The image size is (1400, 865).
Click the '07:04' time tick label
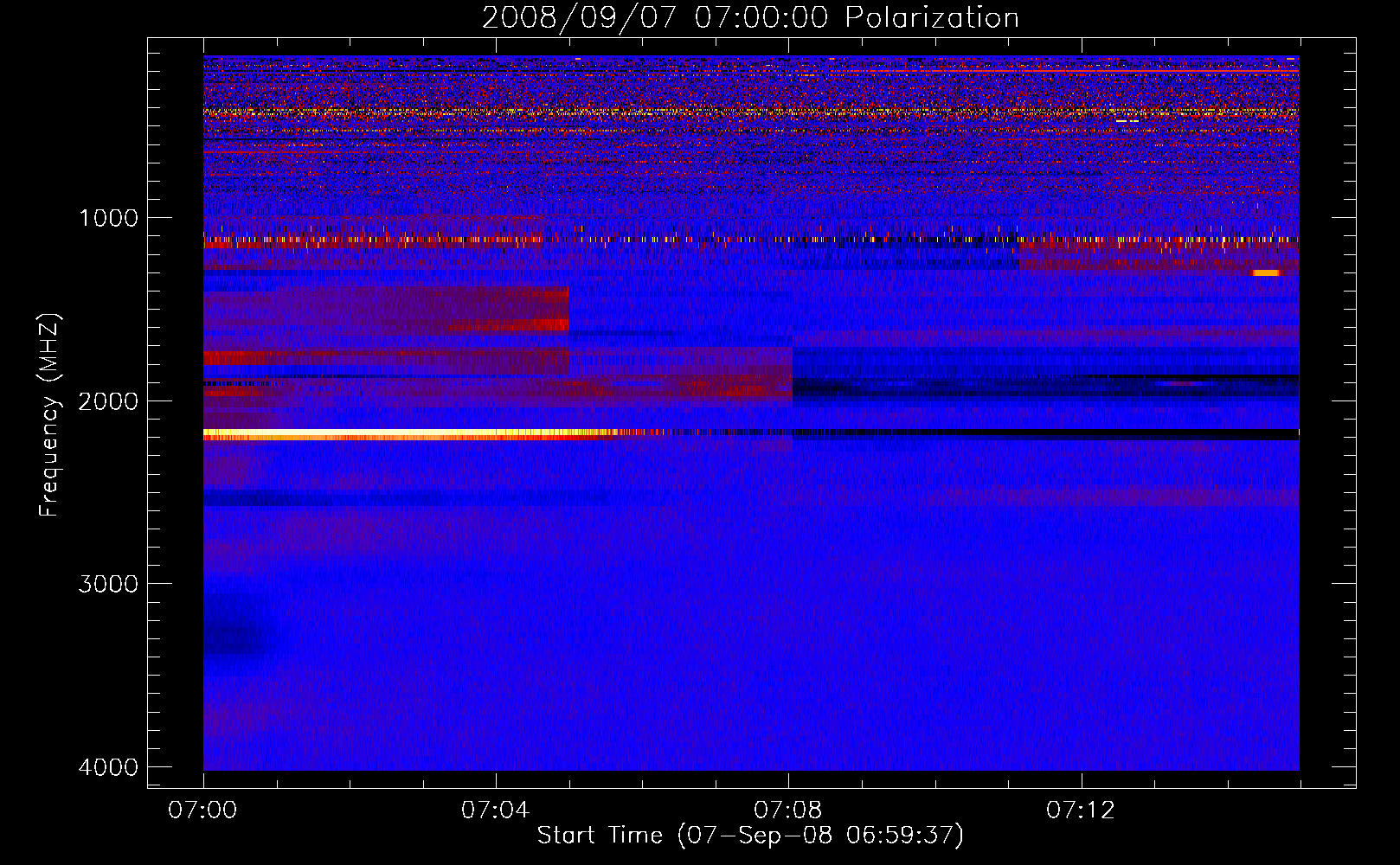tap(495, 811)
